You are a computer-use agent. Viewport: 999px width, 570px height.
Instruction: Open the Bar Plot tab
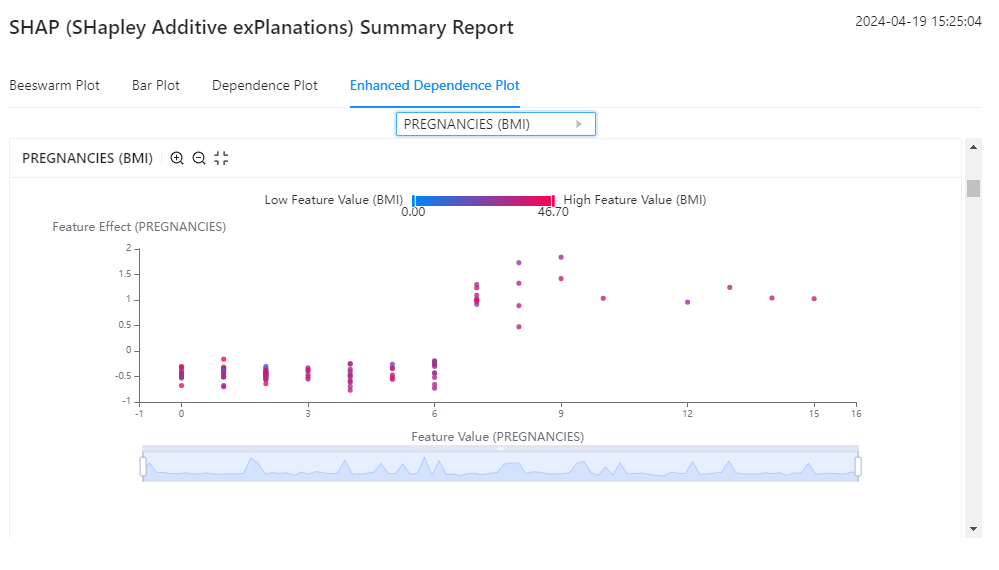pyautogui.click(x=156, y=85)
